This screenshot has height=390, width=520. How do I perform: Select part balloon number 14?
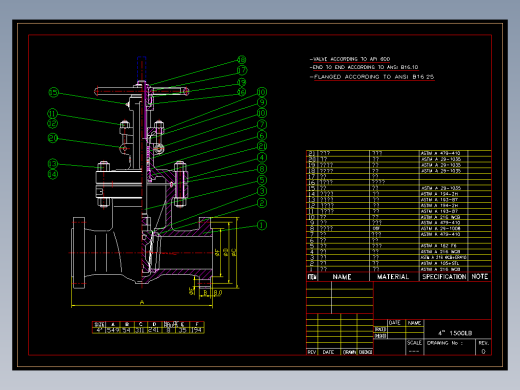point(53,174)
